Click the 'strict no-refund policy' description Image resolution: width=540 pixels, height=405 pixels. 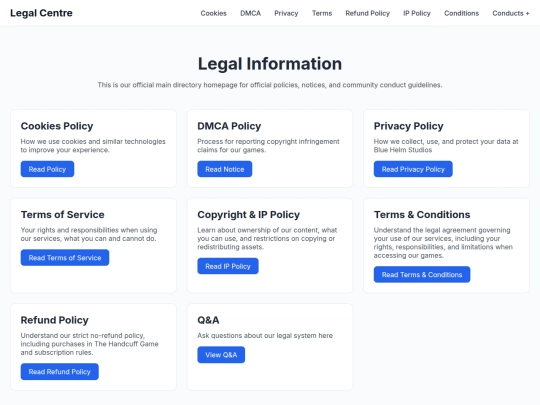90,344
